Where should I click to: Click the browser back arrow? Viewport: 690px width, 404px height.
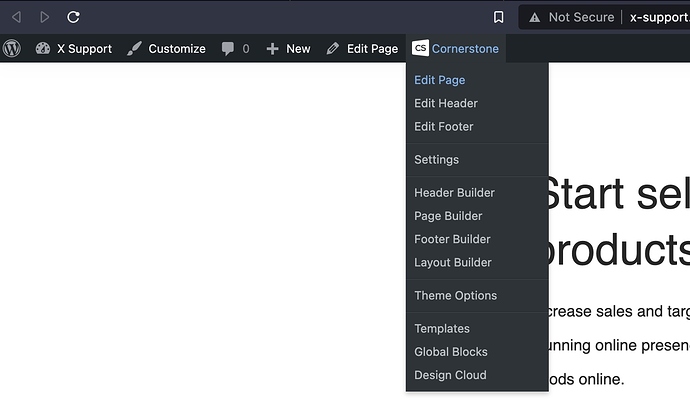[16, 17]
